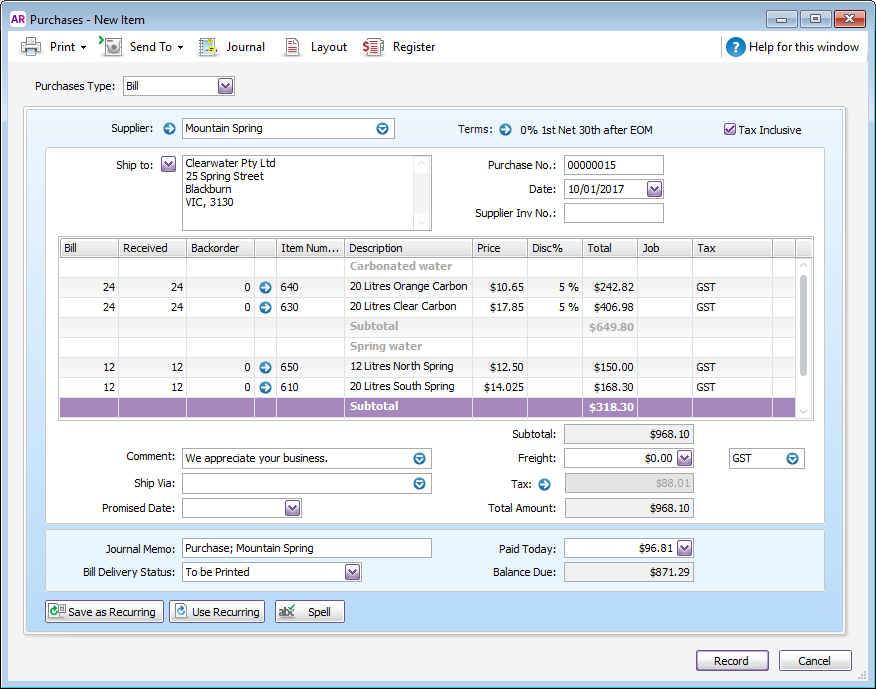Open supplier details arrow next to Supplier
Screen dimensions: 876x689
tap(169, 129)
